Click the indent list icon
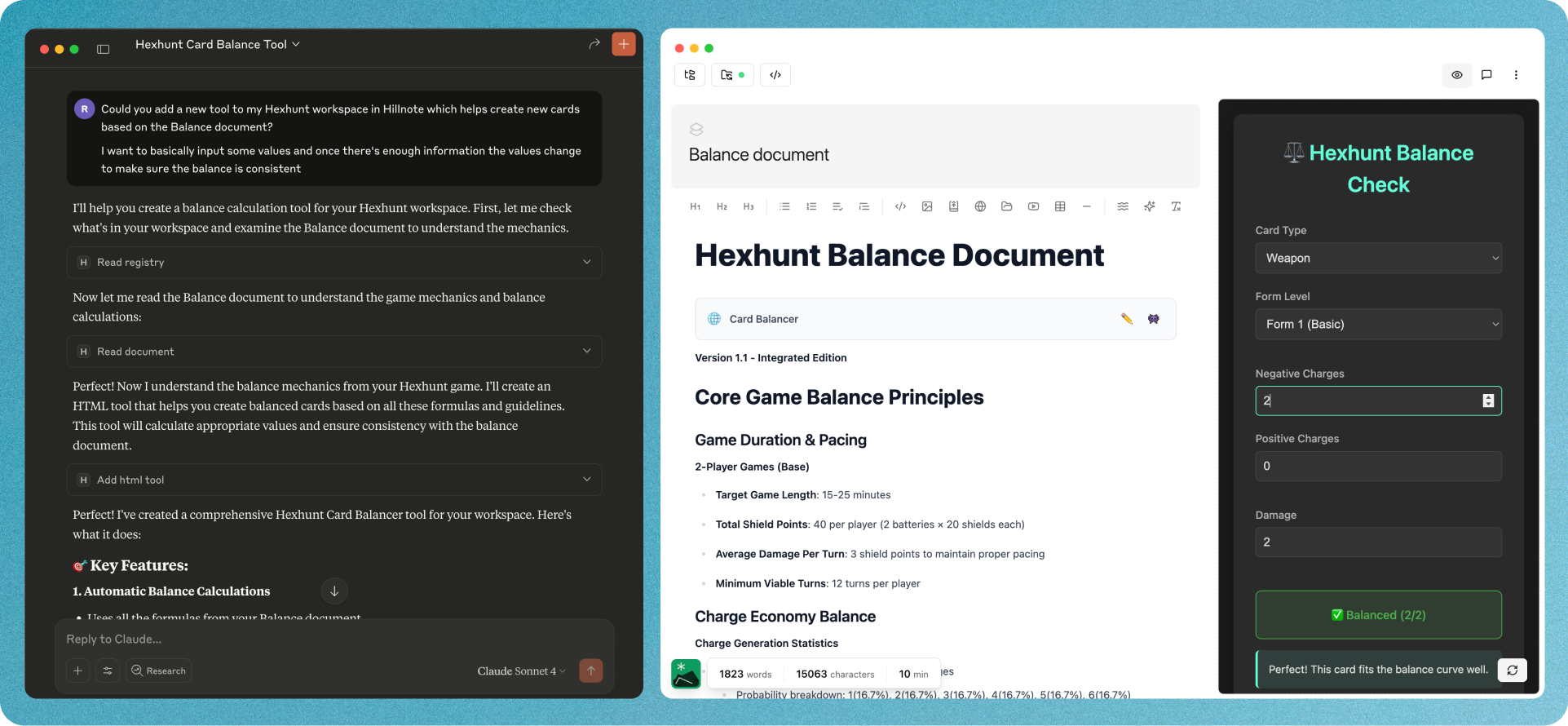Viewport: 1568px width, 726px height. click(864, 206)
